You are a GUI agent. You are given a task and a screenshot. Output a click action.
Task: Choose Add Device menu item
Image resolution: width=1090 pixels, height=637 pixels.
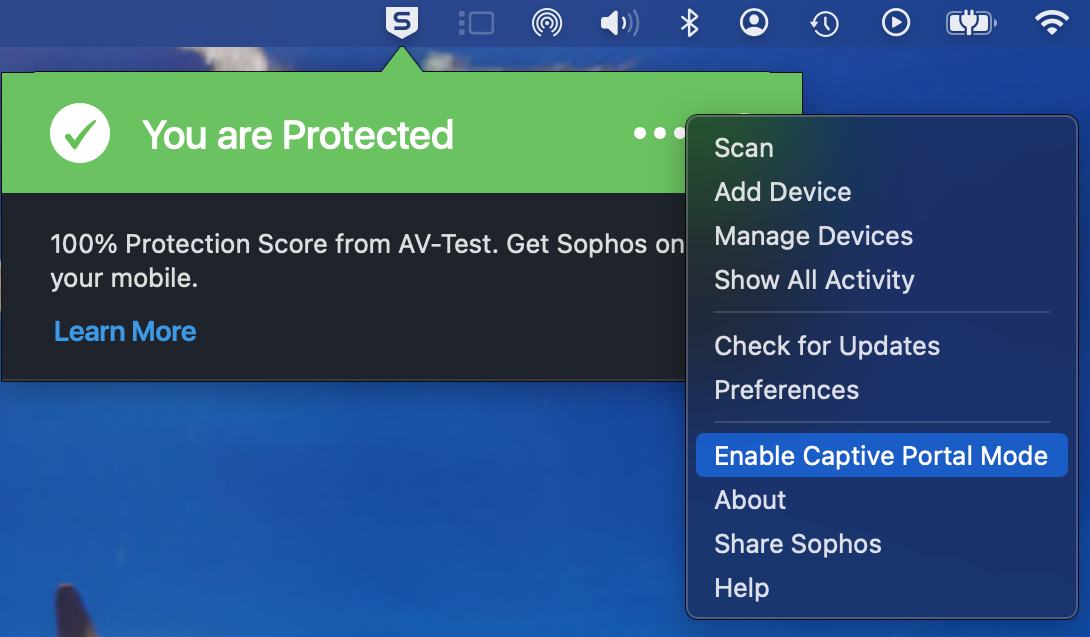click(783, 192)
